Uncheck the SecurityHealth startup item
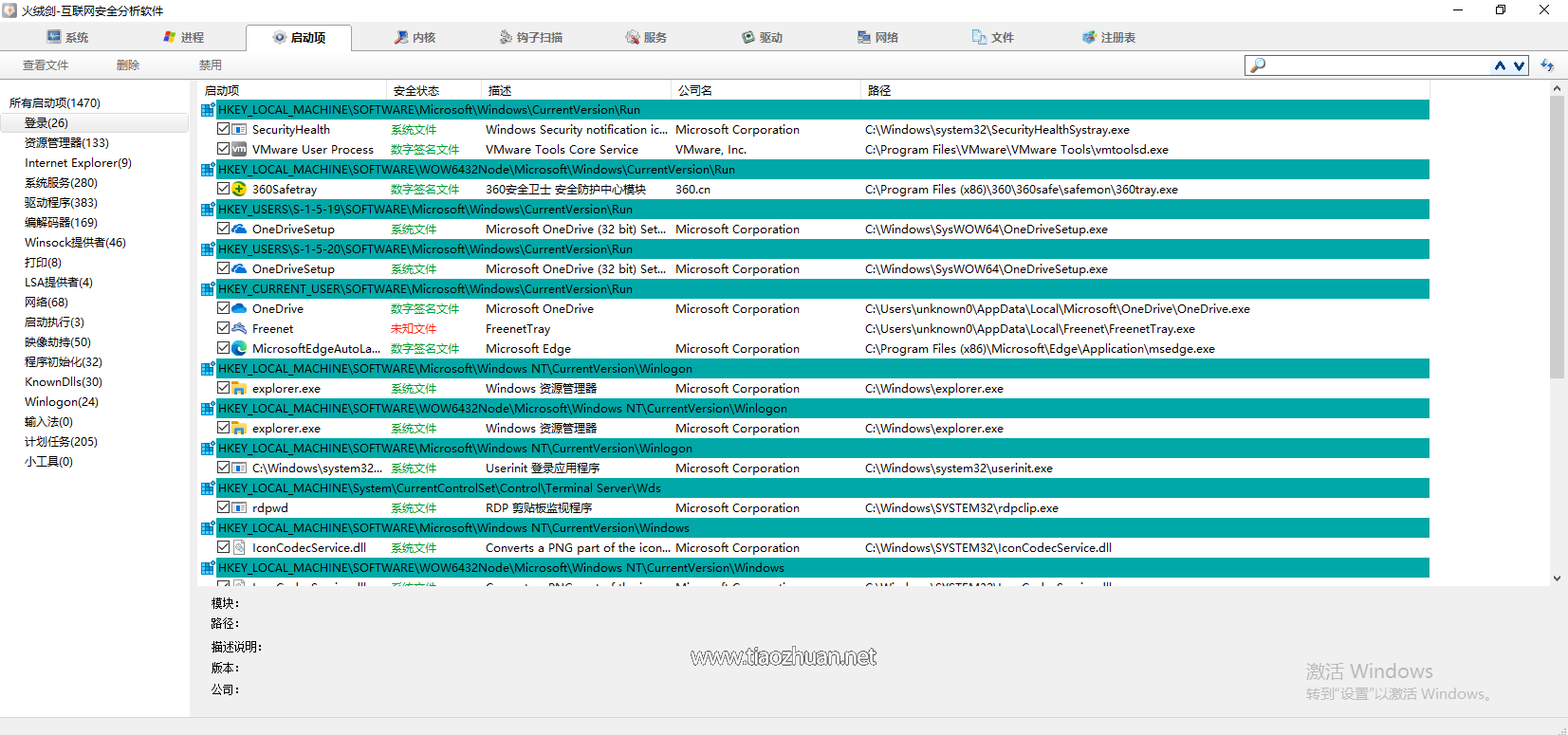Viewport: 1568px width, 735px height. coord(223,129)
